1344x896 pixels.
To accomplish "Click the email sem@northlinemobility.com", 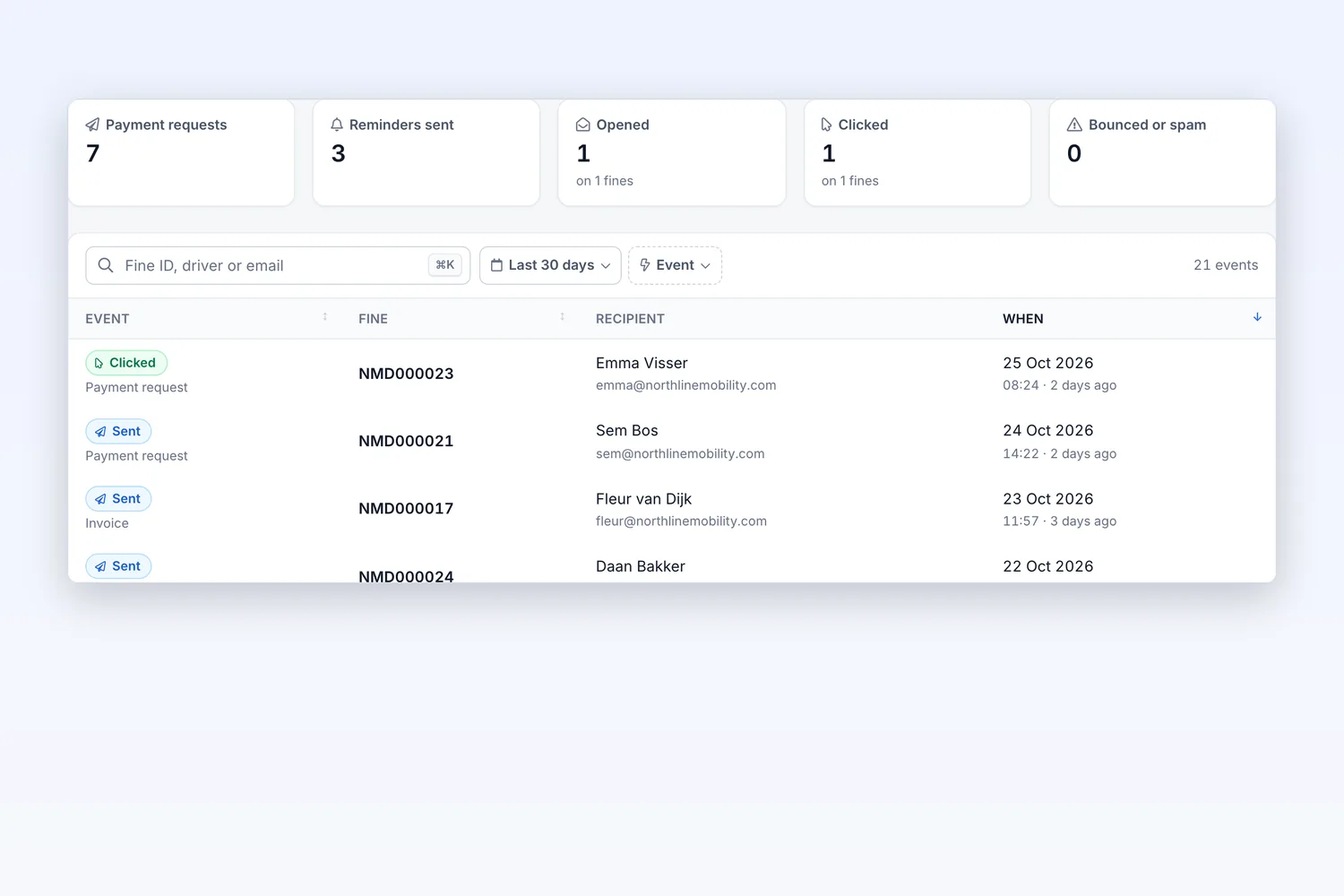I will [680, 453].
